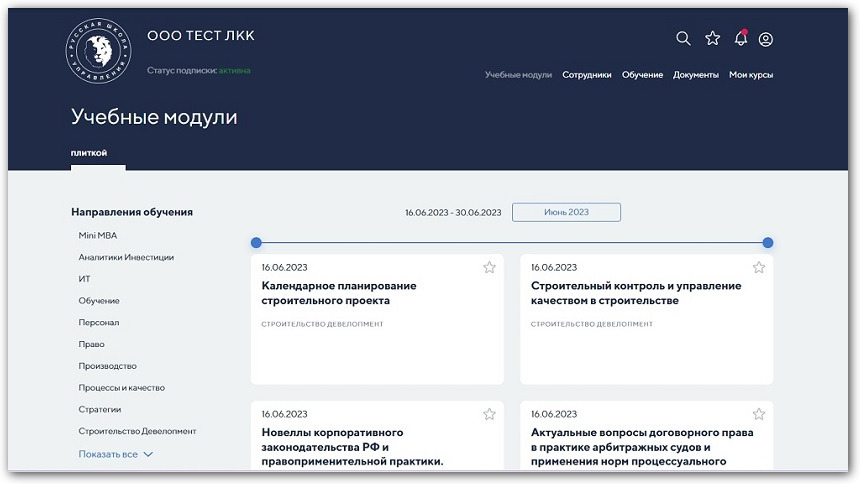860x484 pixels.
Task: Star the Строительный контроль и управление качеством card
Action: [x=759, y=267]
